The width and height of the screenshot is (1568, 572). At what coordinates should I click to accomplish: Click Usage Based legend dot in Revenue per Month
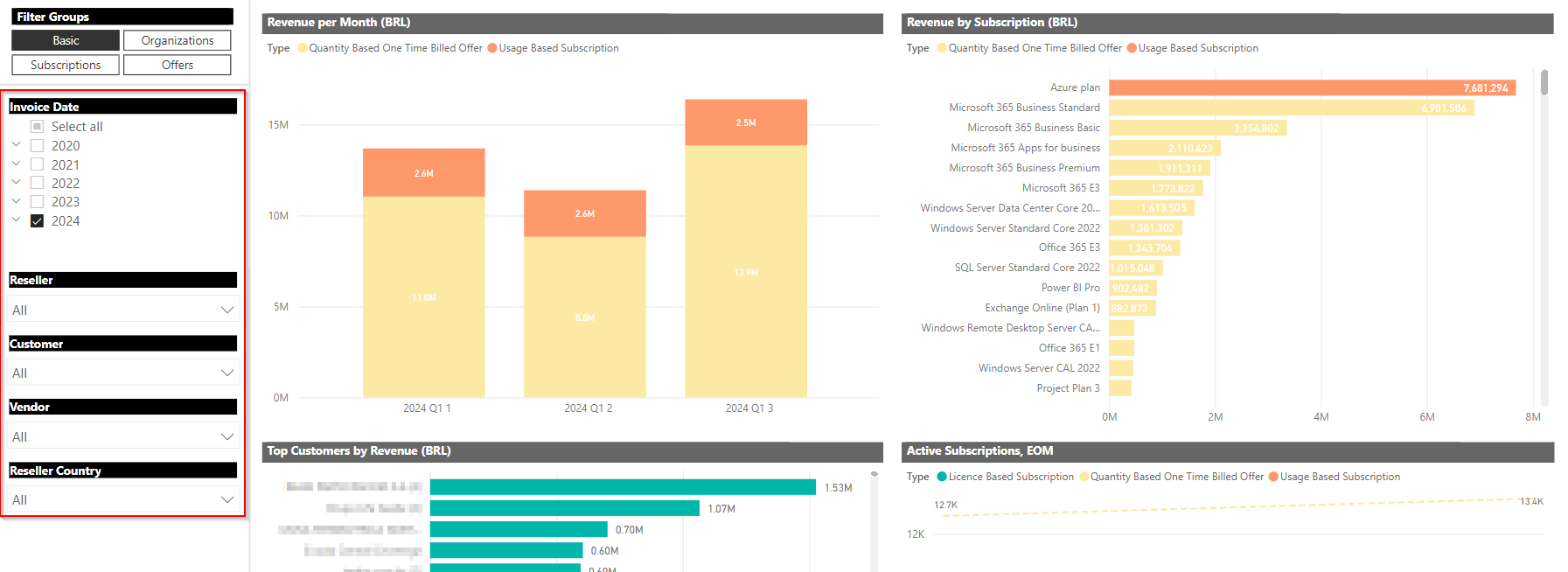492,48
